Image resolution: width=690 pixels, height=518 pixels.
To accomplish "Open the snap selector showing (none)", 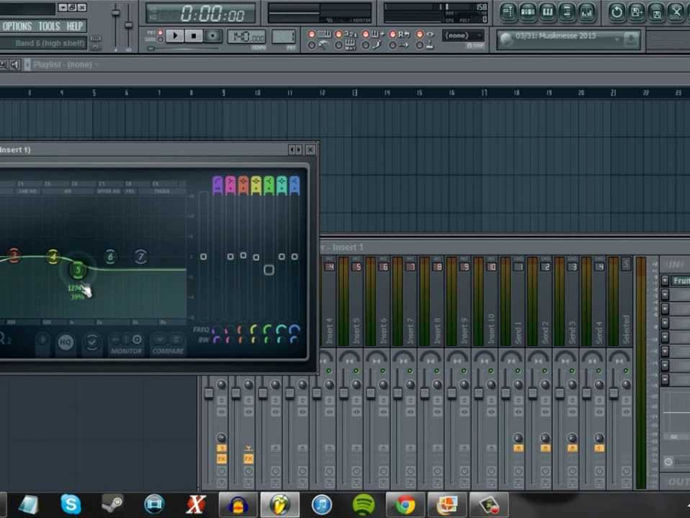I will point(463,35).
